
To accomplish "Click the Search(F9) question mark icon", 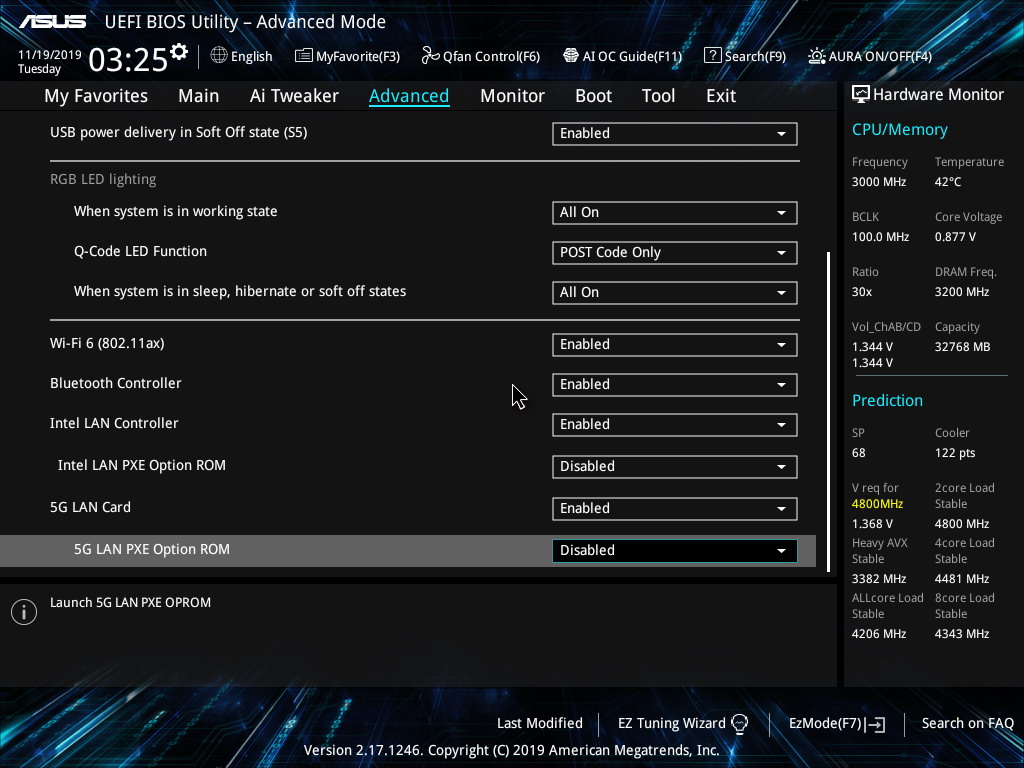I will point(712,56).
